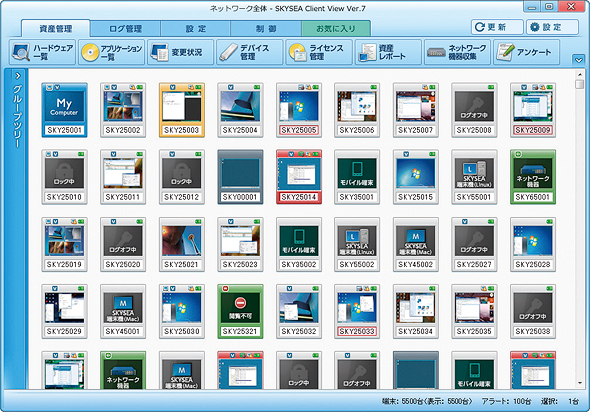Select terminal SKY25006
Image resolution: width=590 pixels, height=412 pixels.
(357, 110)
